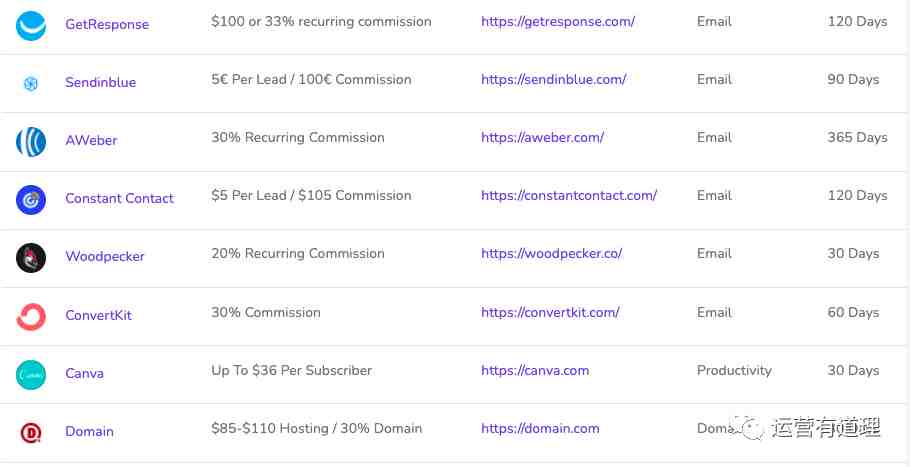Visit the https://sendinblue.com/ URL
The width and height of the screenshot is (910, 467).
pyautogui.click(x=554, y=79)
